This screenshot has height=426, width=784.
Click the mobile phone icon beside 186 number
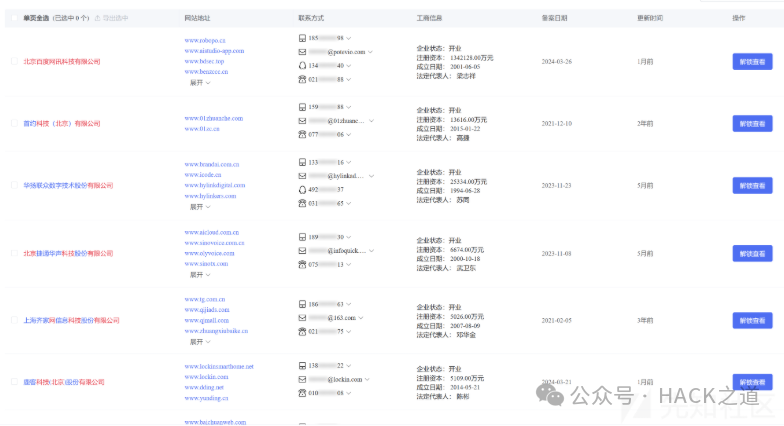point(302,304)
